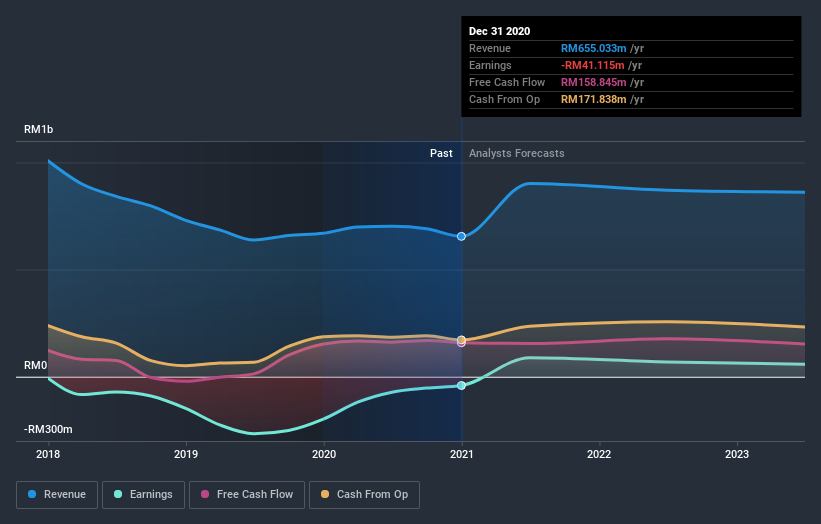This screenshot has height=524, width=821.
Task: Click the Analysts Forecasts label
Action: [x=517, y=153]
